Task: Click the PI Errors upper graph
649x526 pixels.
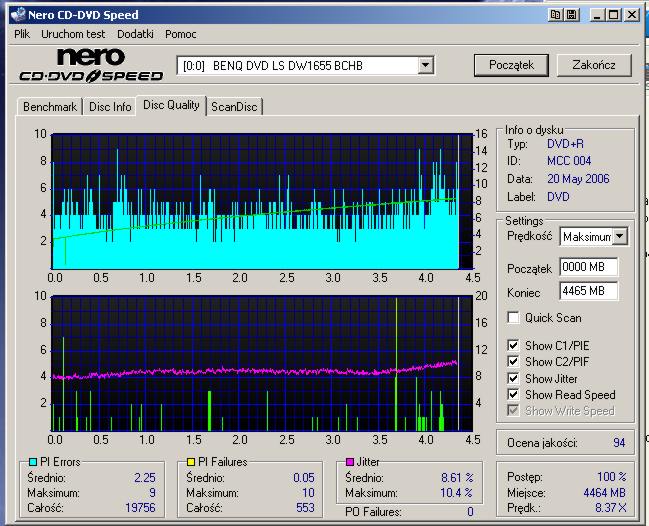Action: click(x=262, y=201)
